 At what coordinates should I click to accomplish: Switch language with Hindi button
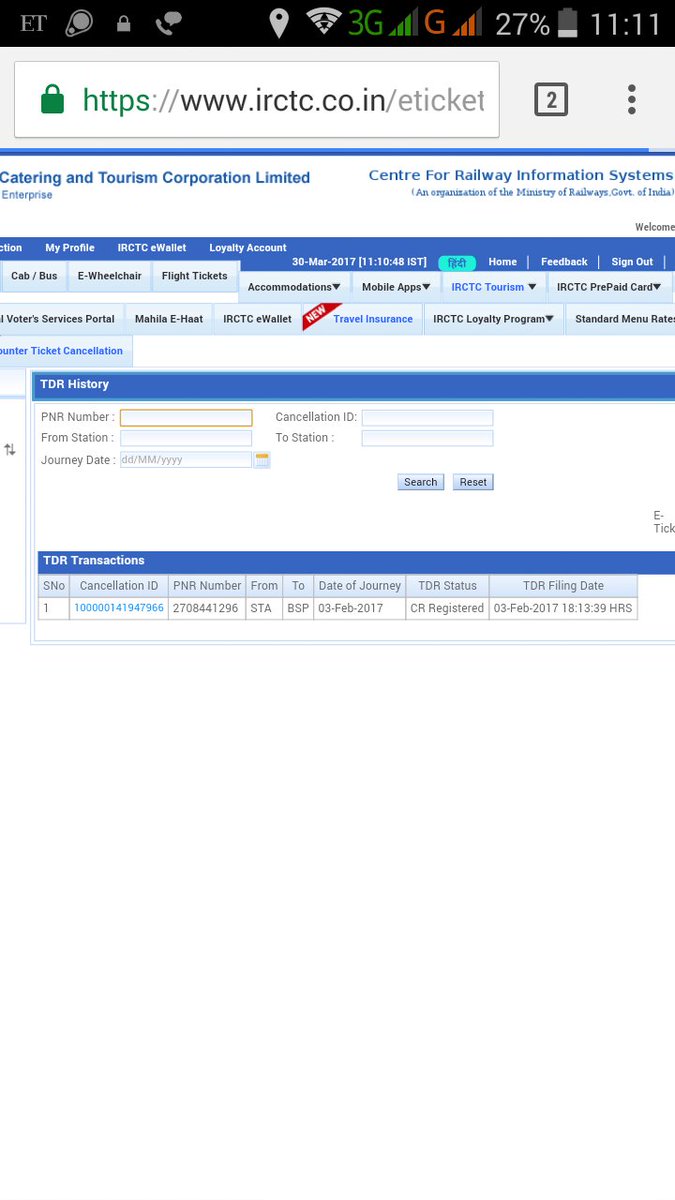tap(457, 263)
